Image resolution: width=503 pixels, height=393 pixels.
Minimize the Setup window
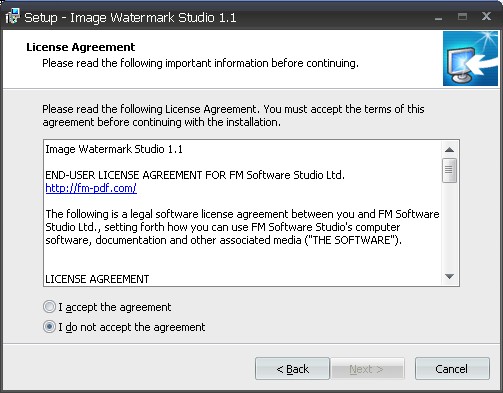(439, 18)
